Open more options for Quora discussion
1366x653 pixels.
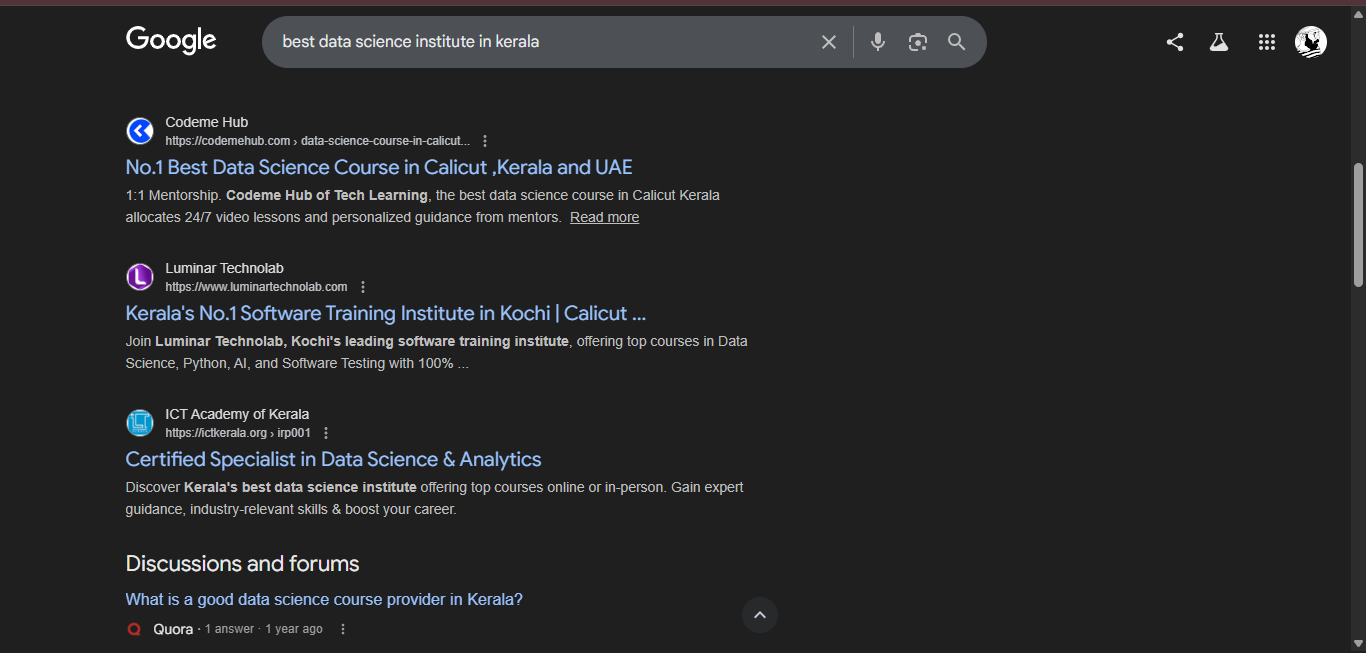[343, 629]
